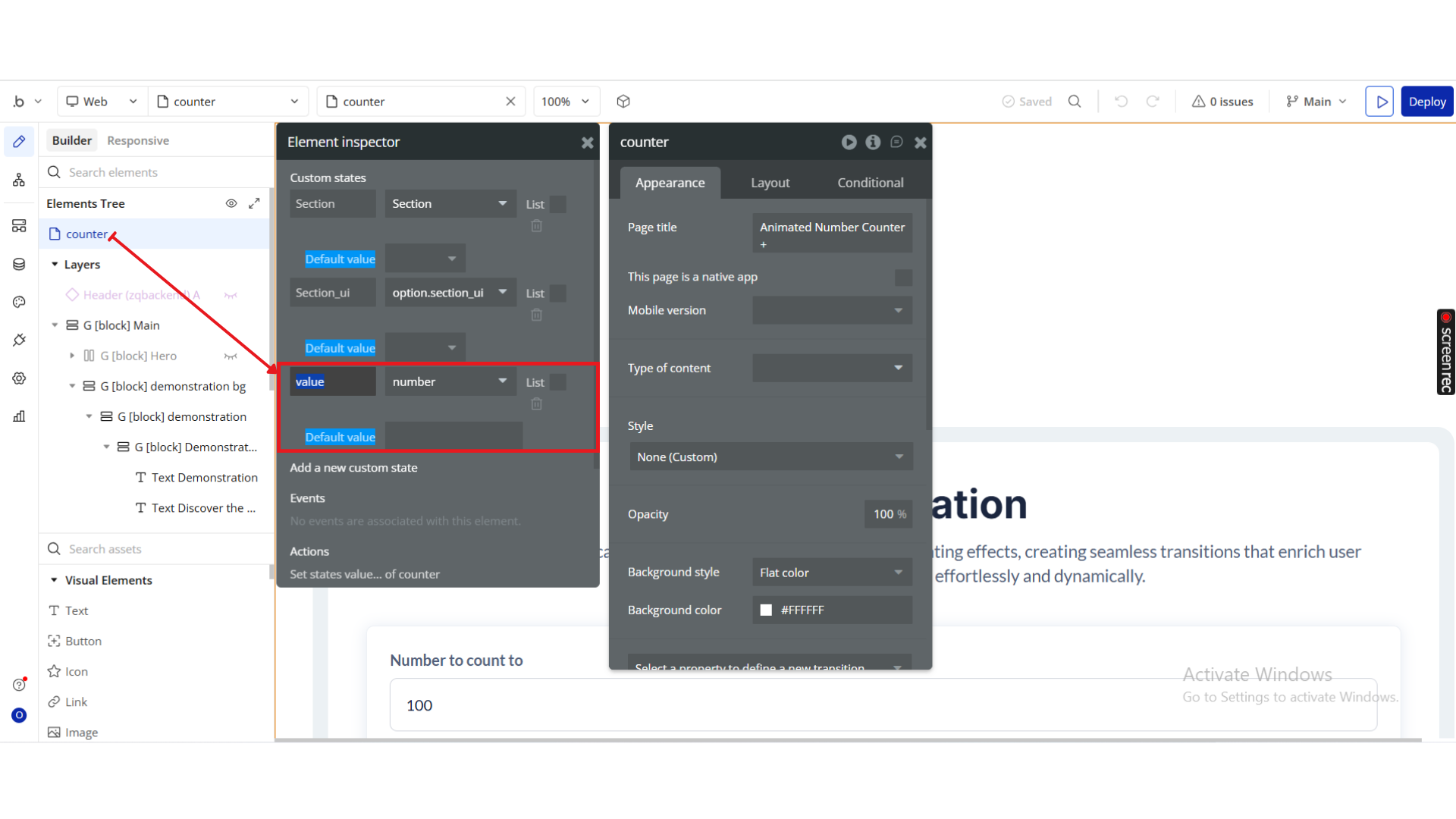Enable 'This page is a native app' checkbox
Viewport: 1456px width, 819px height.
pos(902,278)
